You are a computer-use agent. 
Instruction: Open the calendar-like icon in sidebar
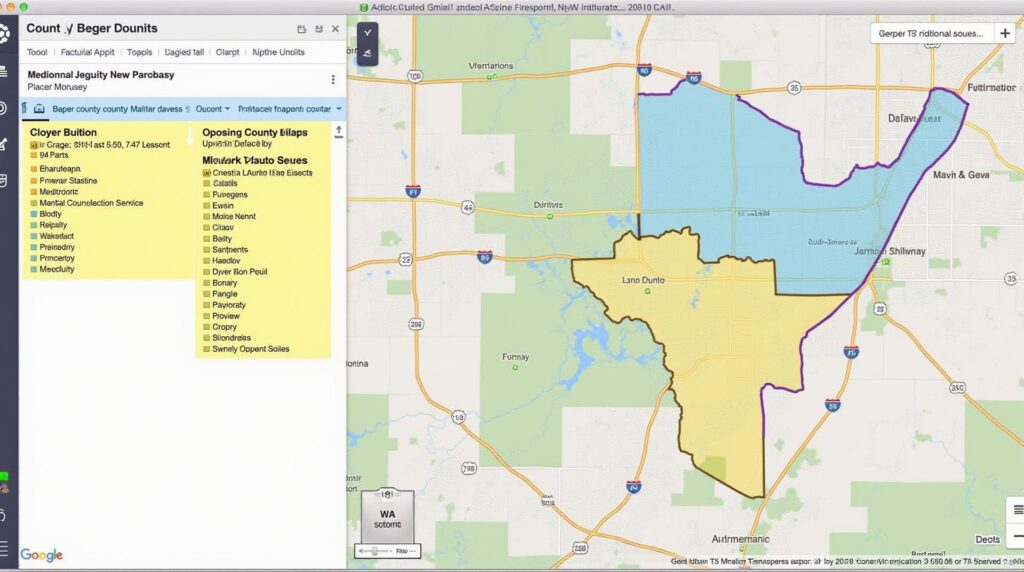3,181
